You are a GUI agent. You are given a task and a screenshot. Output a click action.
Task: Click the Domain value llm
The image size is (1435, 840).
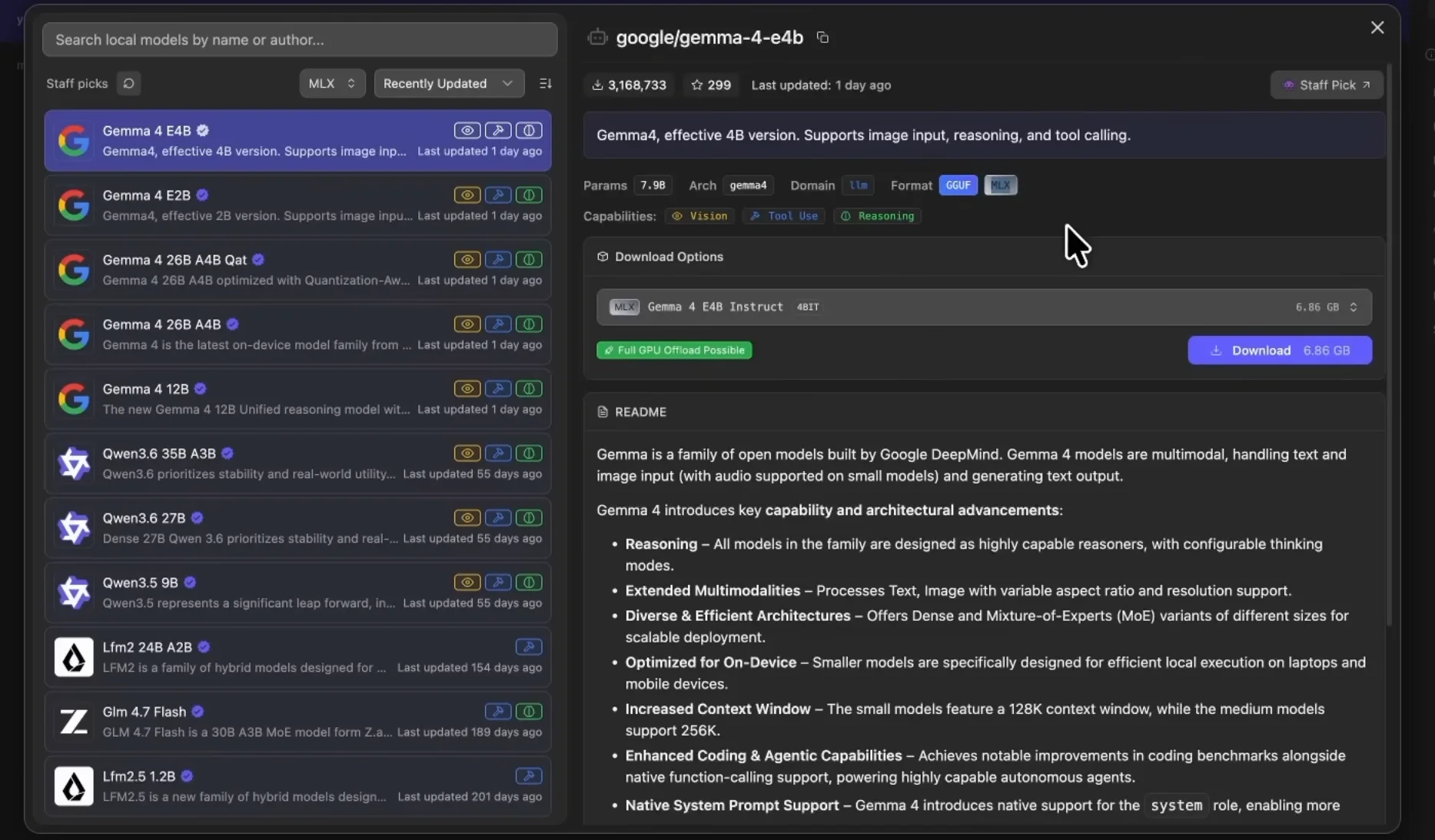pos(858,185)
